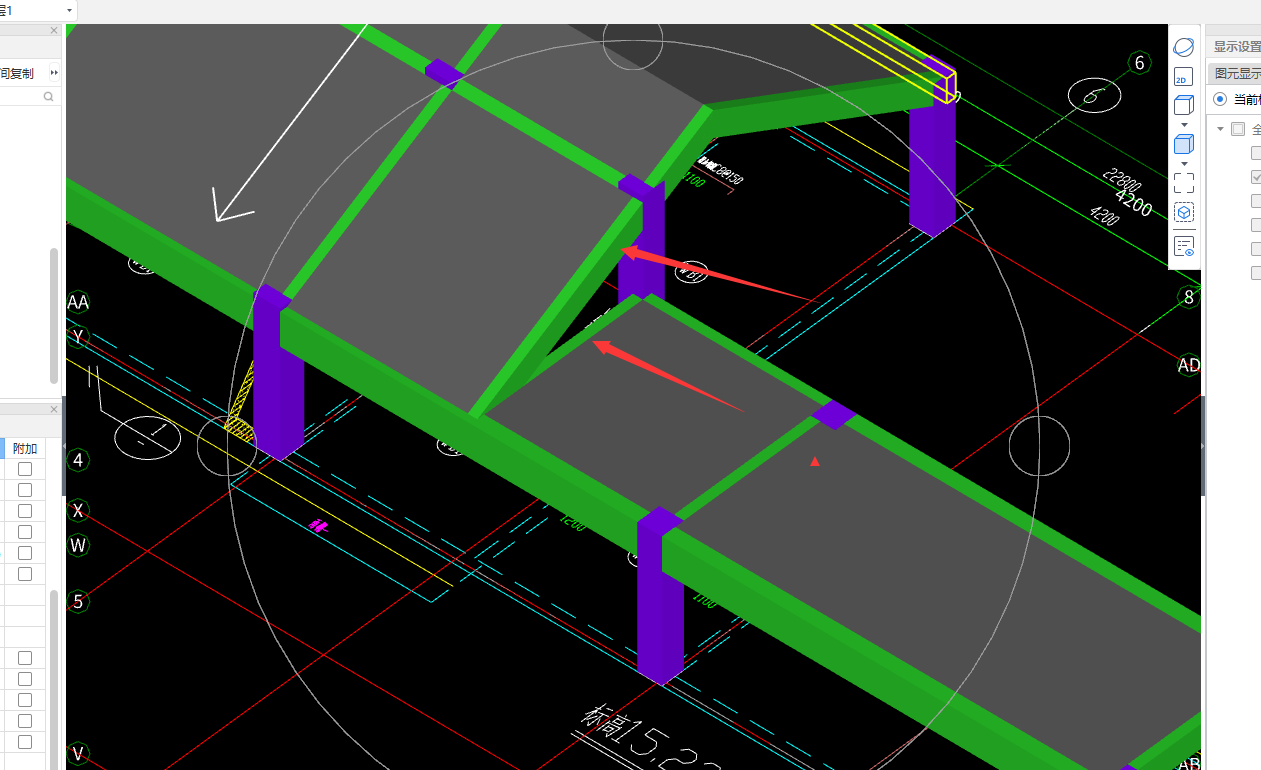Select axis bubble 8 on right
The width and height of the screenshot is (1261, 770).
[x=1189, y=297]
